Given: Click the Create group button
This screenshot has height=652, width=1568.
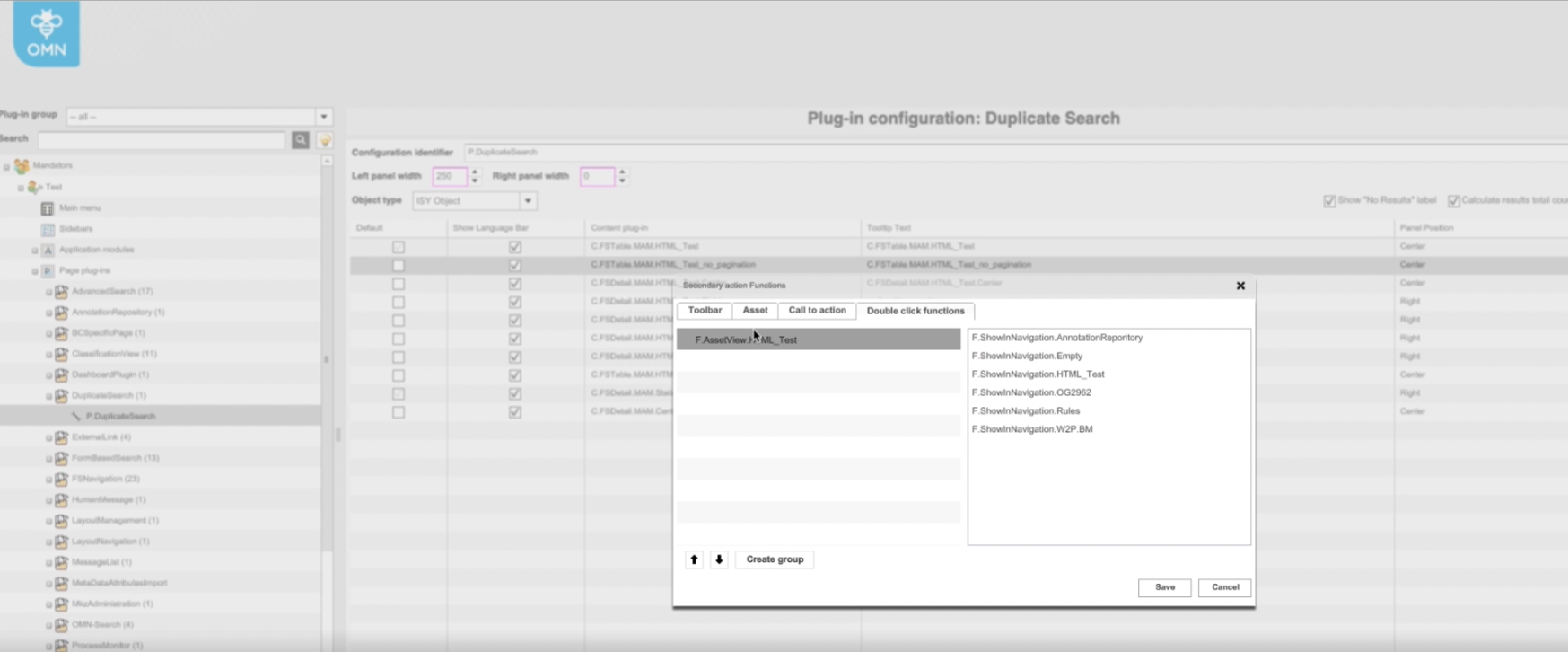Looking at the screenshot, I should (775, 559).
